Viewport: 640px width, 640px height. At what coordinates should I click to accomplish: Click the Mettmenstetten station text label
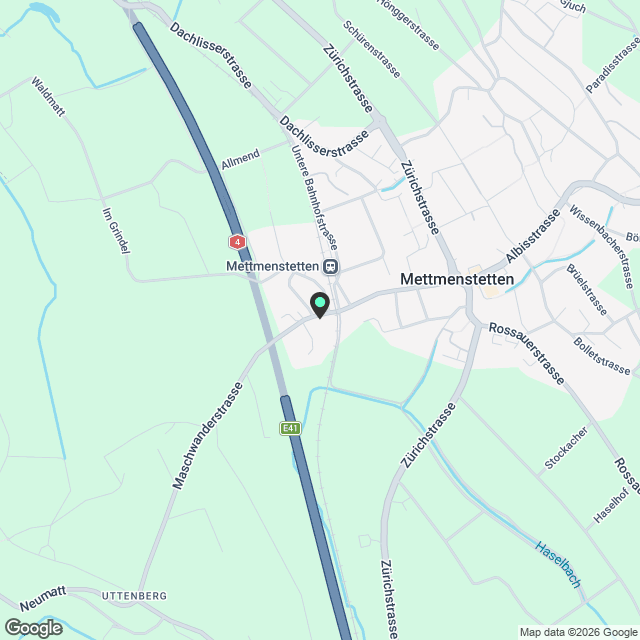(272, 267)
